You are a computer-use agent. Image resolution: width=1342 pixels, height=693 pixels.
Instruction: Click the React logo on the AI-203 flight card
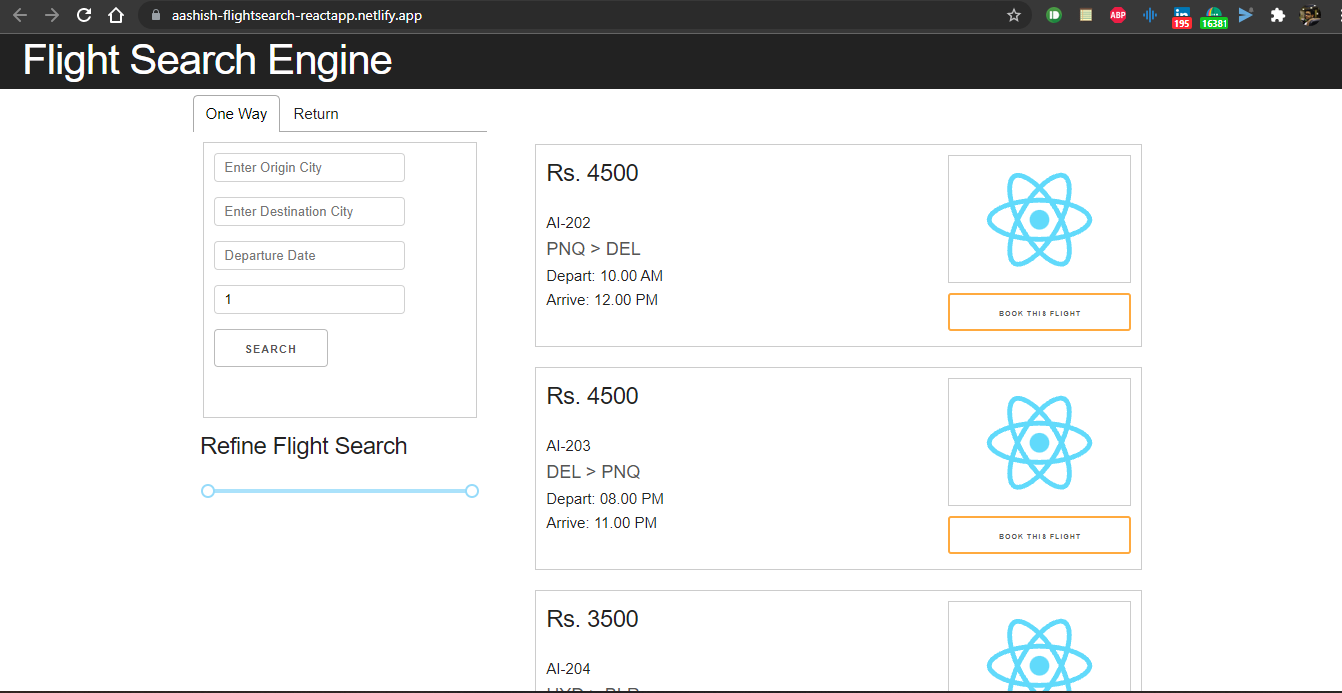(1039, 442)
